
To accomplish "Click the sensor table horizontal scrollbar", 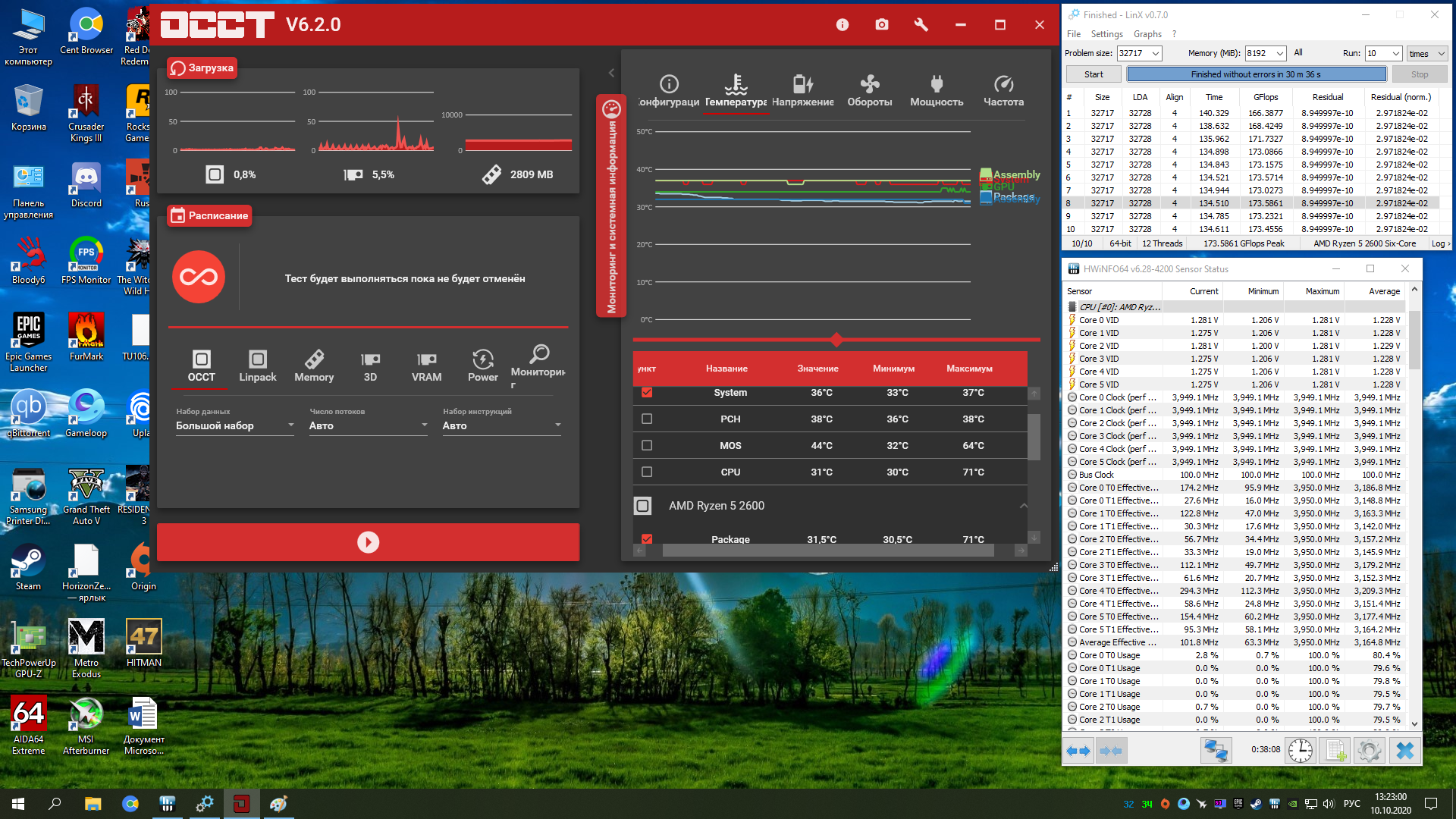I will (x=828, y=551).
